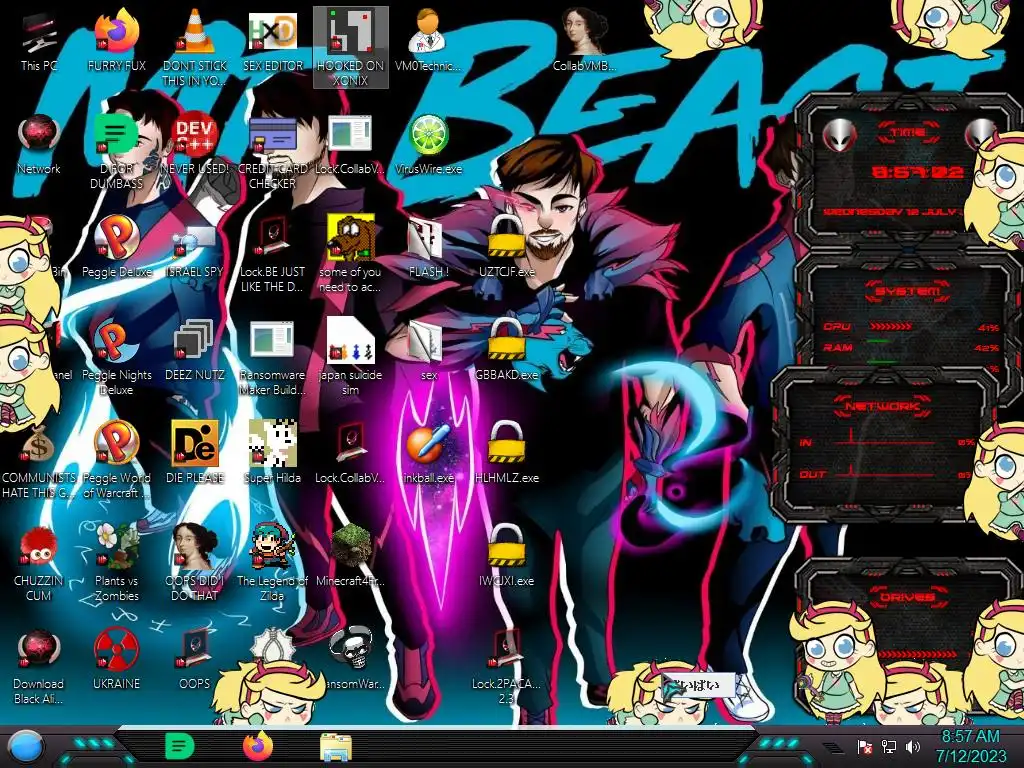Open the VM0Technic desktop icon

pos(428,40)
